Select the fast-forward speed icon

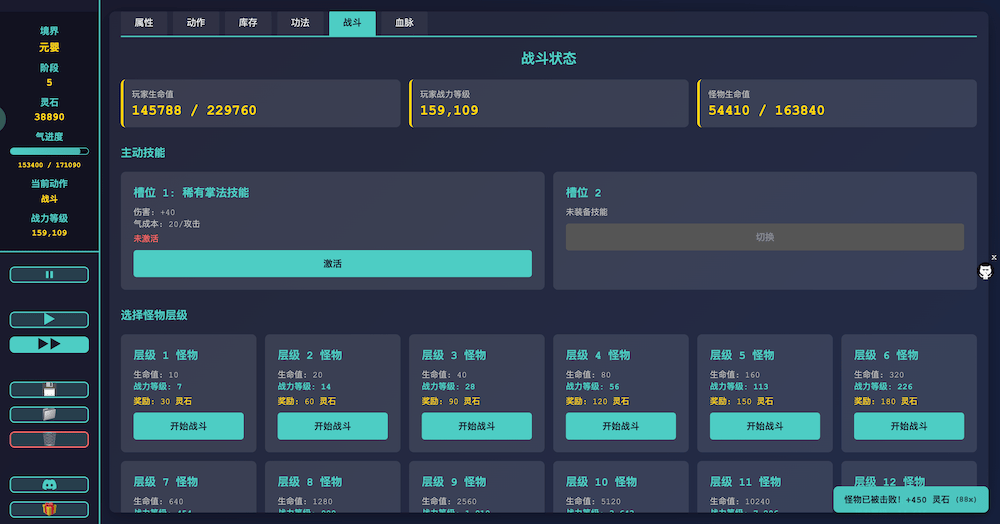tap(49, 344)
